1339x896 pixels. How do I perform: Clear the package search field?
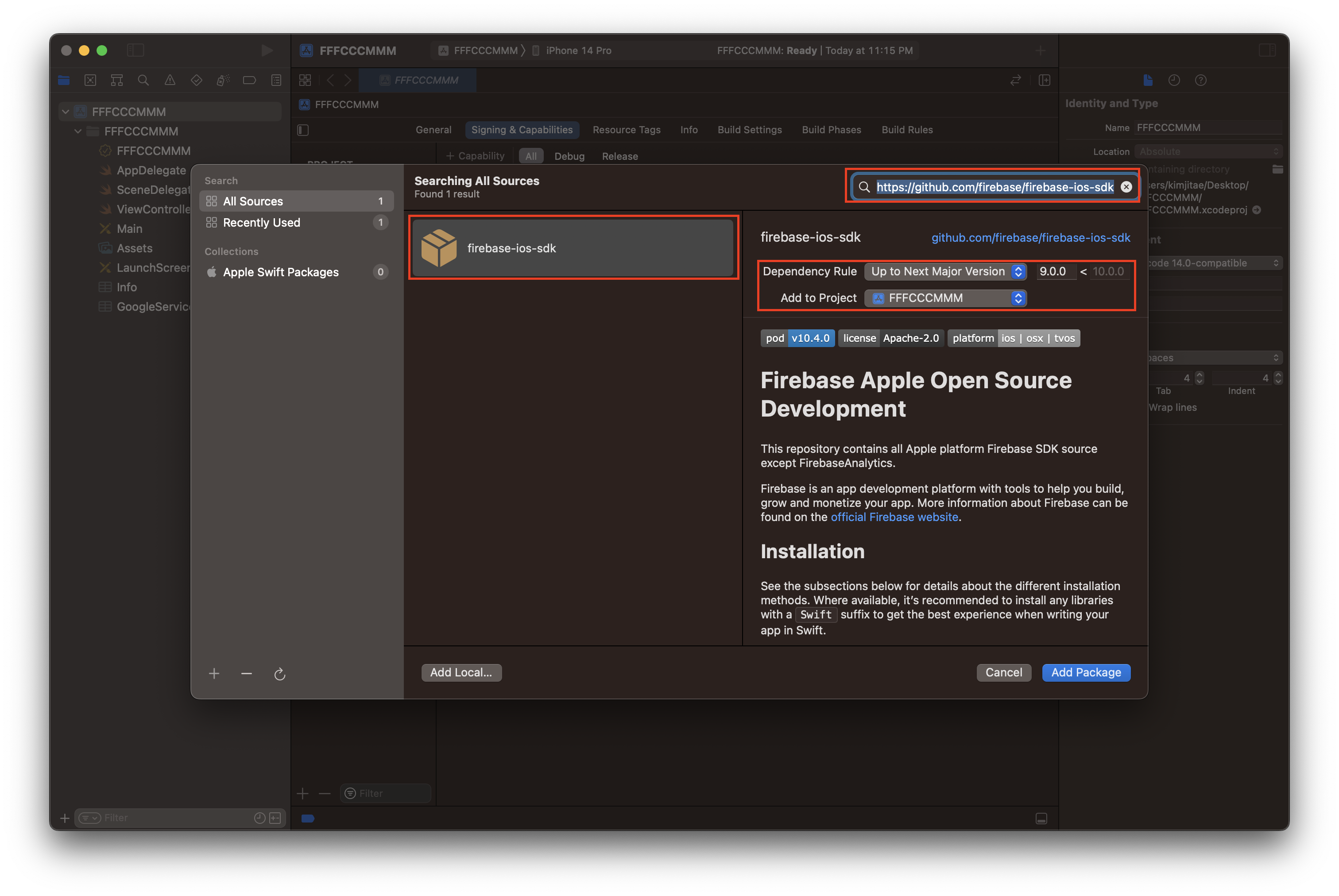[x=1126, y=187]
